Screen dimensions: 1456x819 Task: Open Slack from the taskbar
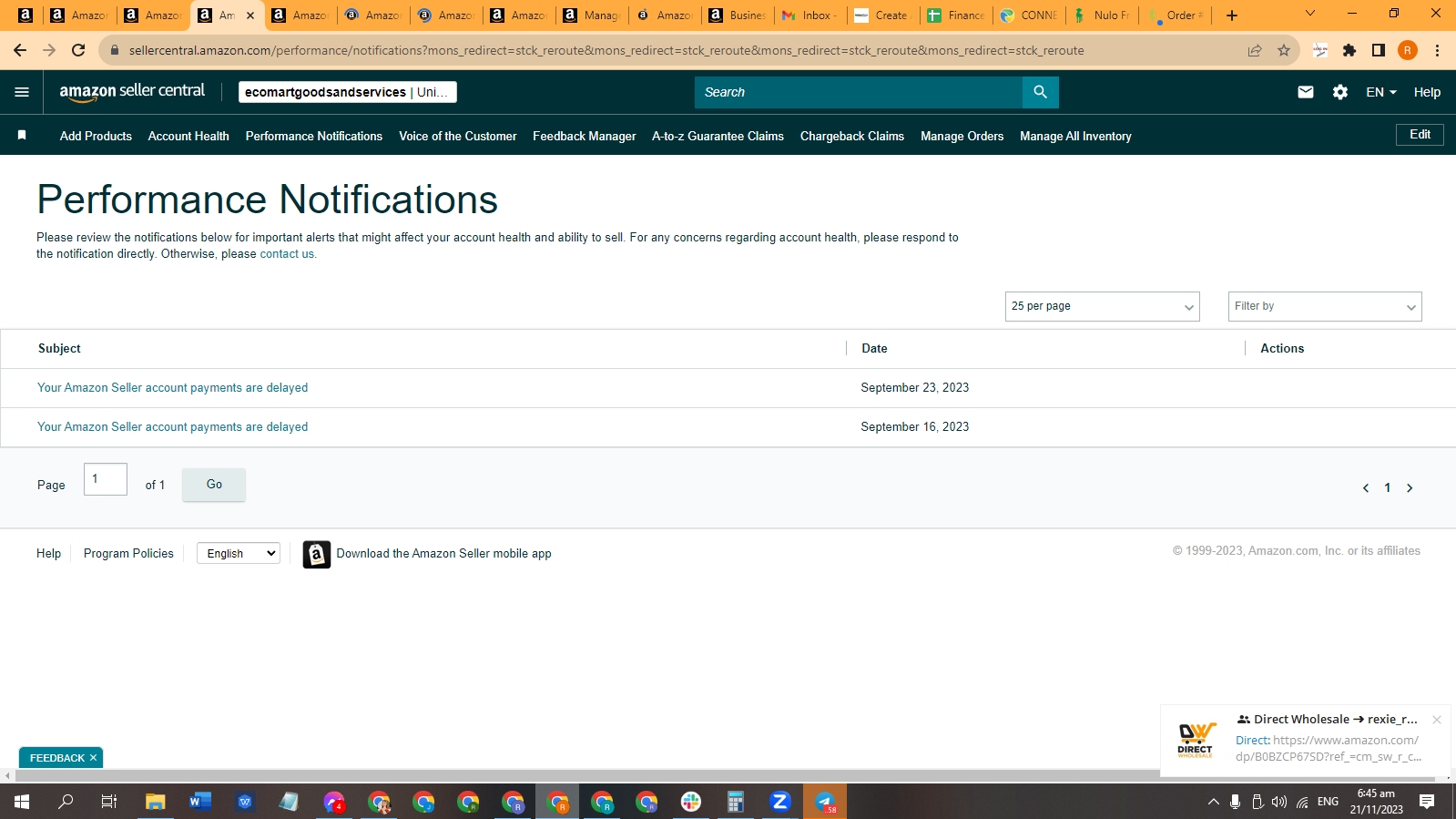pyautogui.click(x=691, y=802)
